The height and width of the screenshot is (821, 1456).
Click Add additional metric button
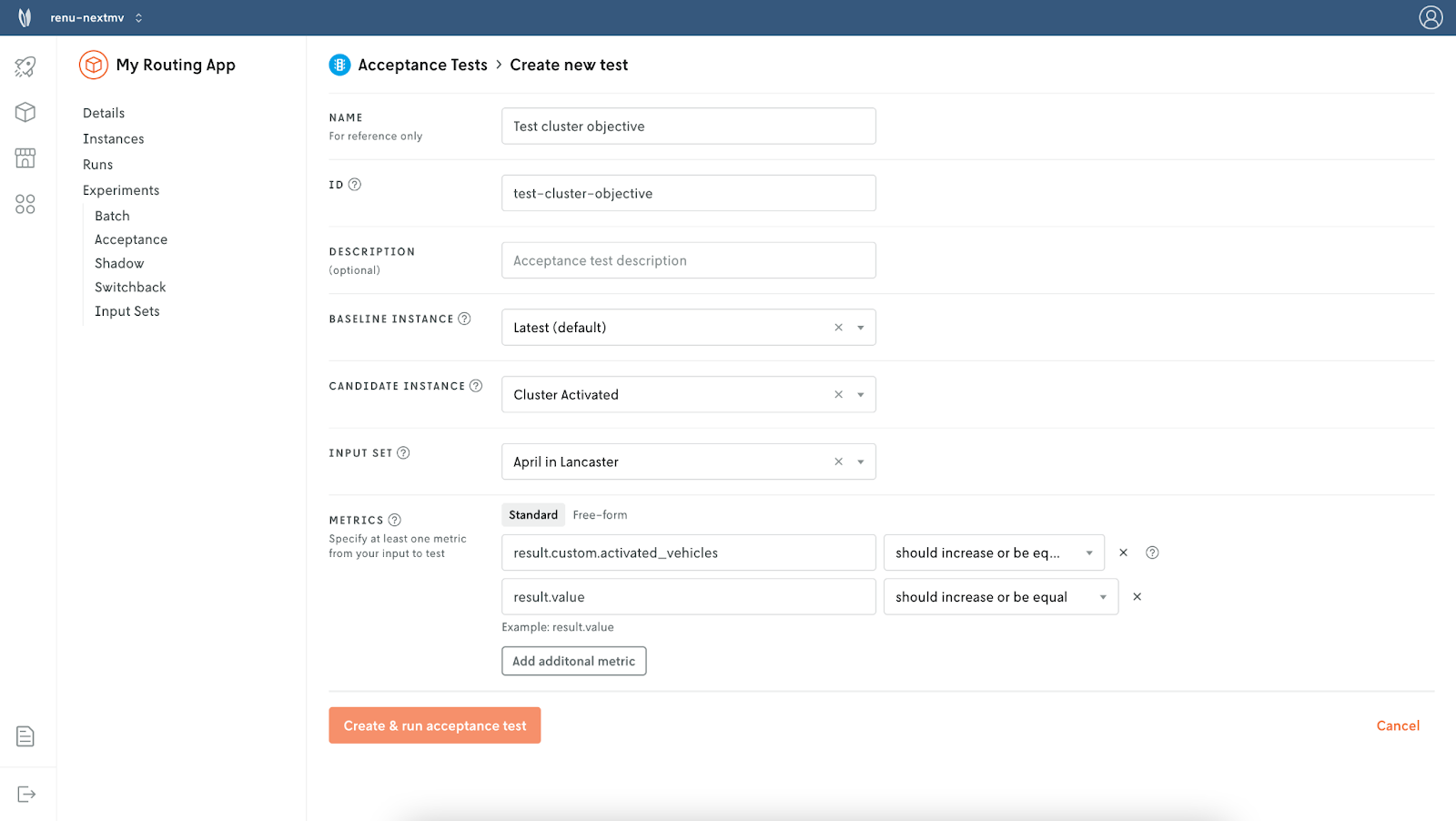pyautogui.click(x=574, y=661)
